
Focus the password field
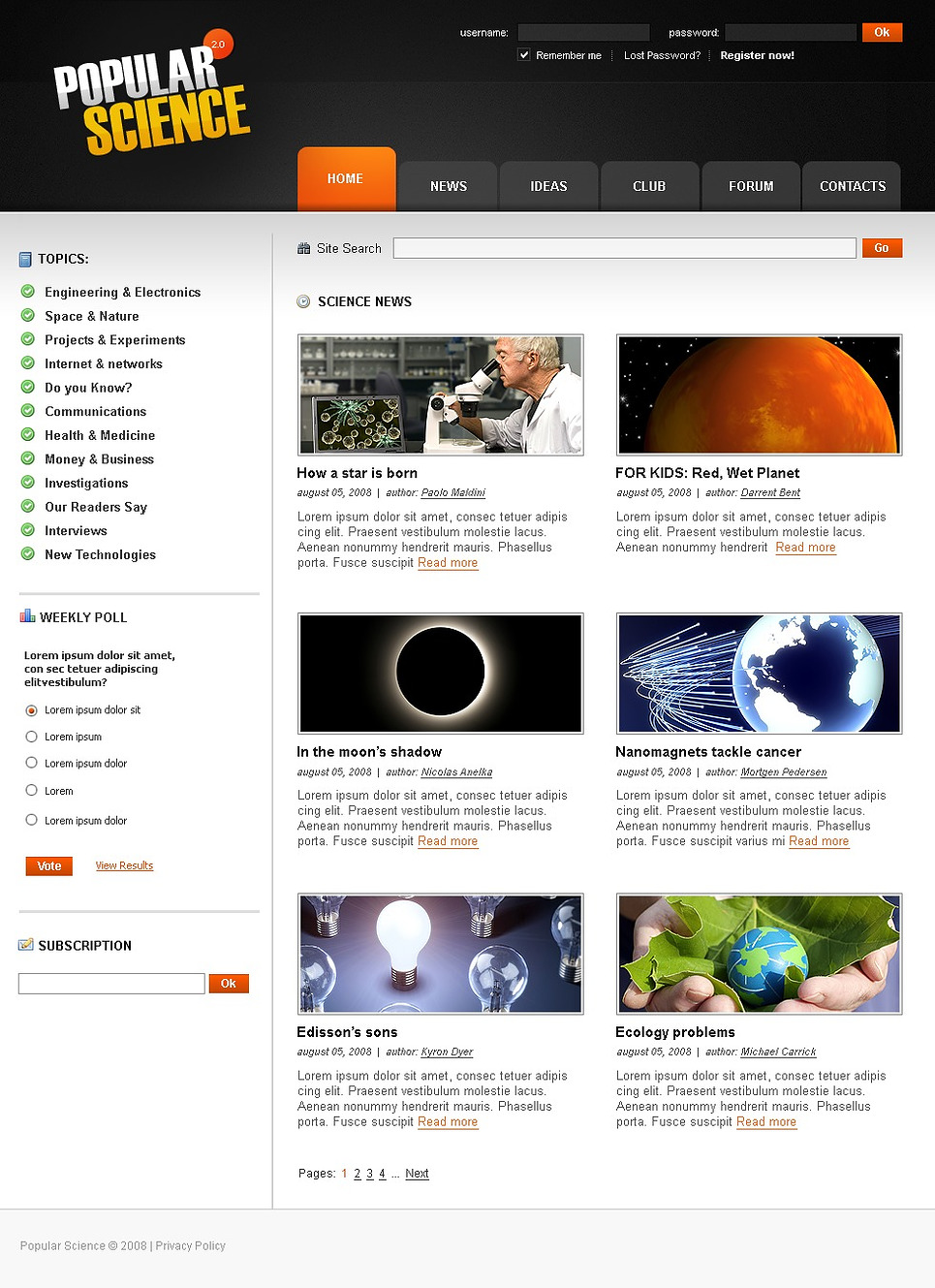tap(791, 32)
